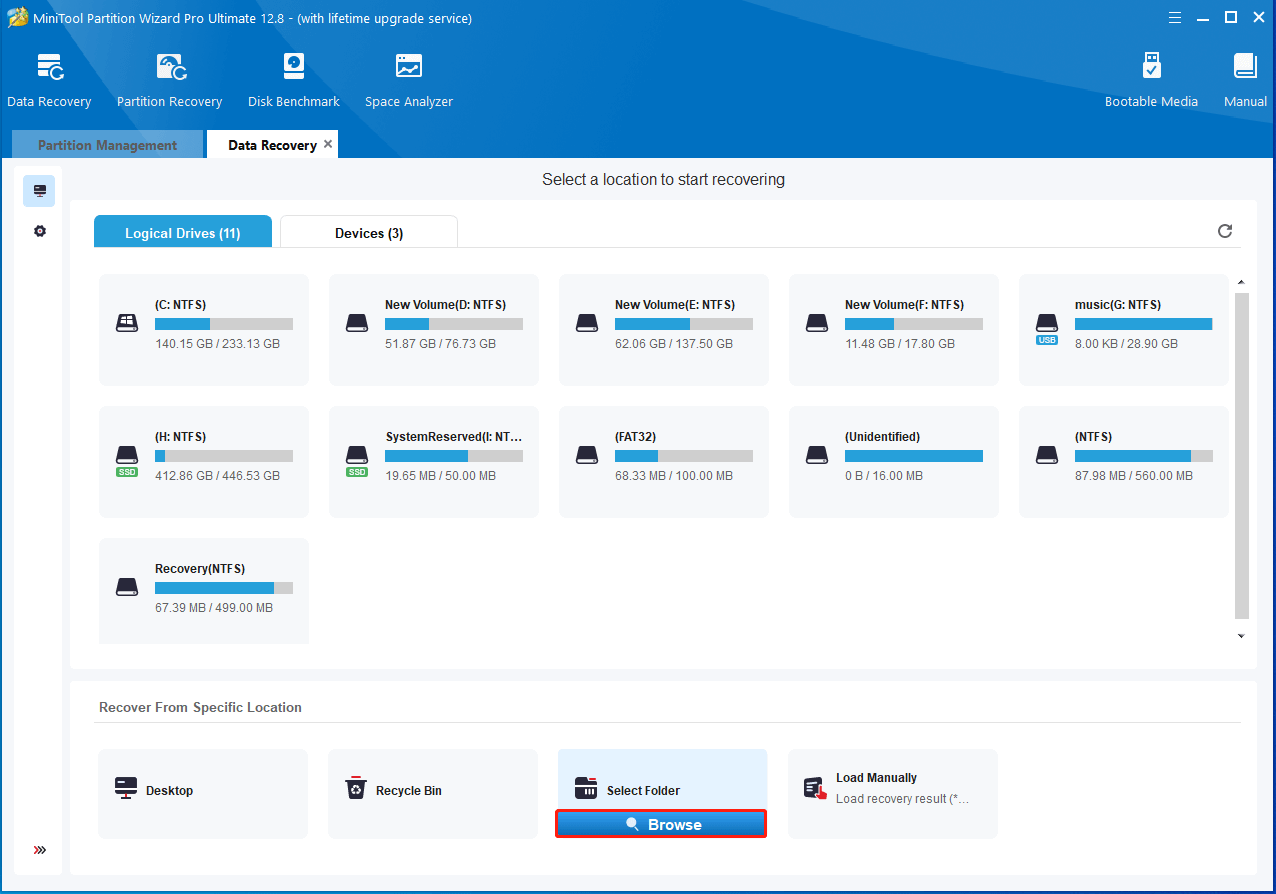Switch to Logical Drives (11) tab
Screen dimensions: 1276x894
click(183, 232)
